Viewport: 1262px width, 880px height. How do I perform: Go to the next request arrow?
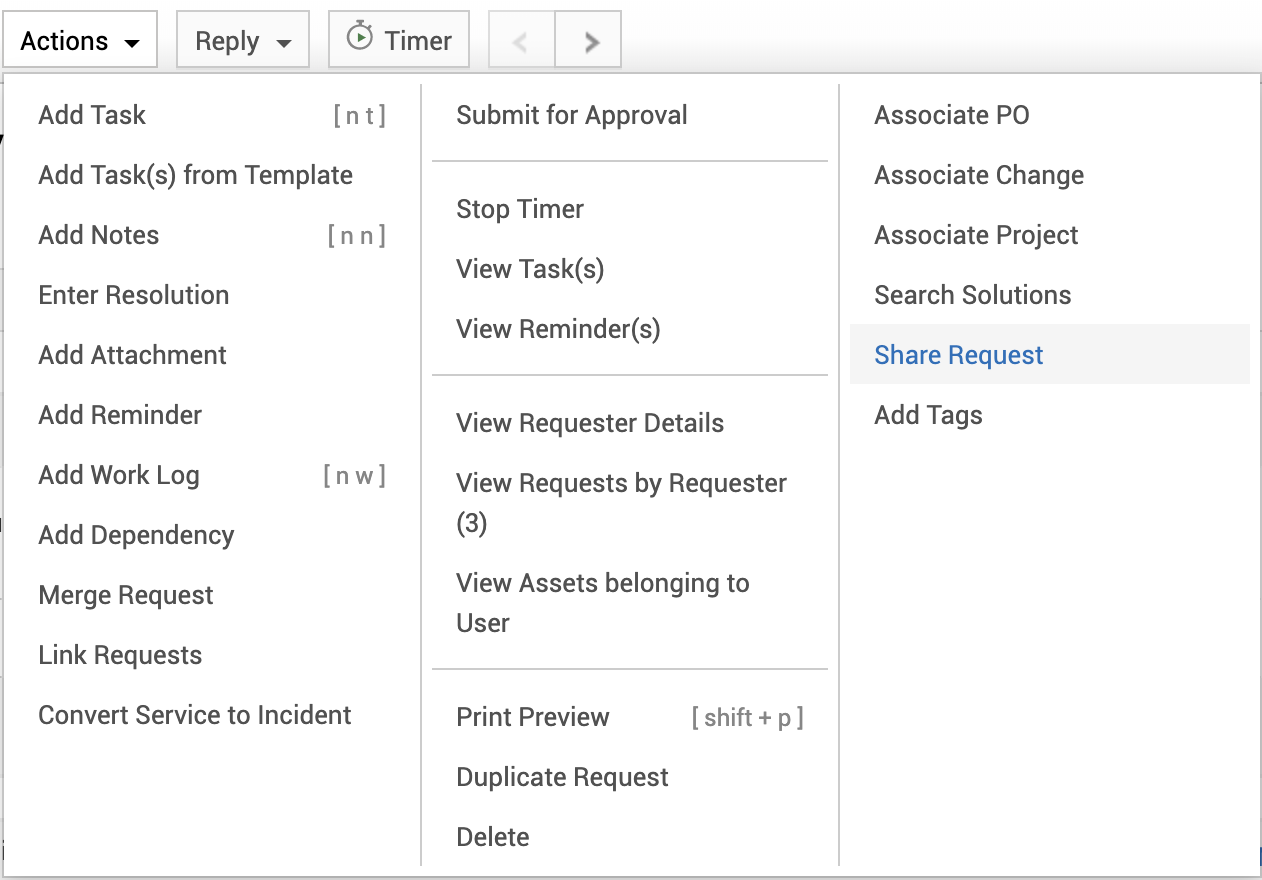pos(592,41)
